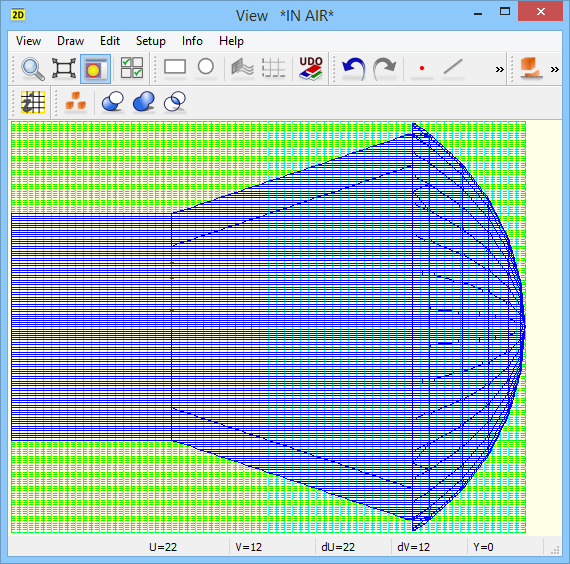Toggle the yellow mesh grid icon
The height and width of the screenshot is (564, 570).
(x=33, y=102)
